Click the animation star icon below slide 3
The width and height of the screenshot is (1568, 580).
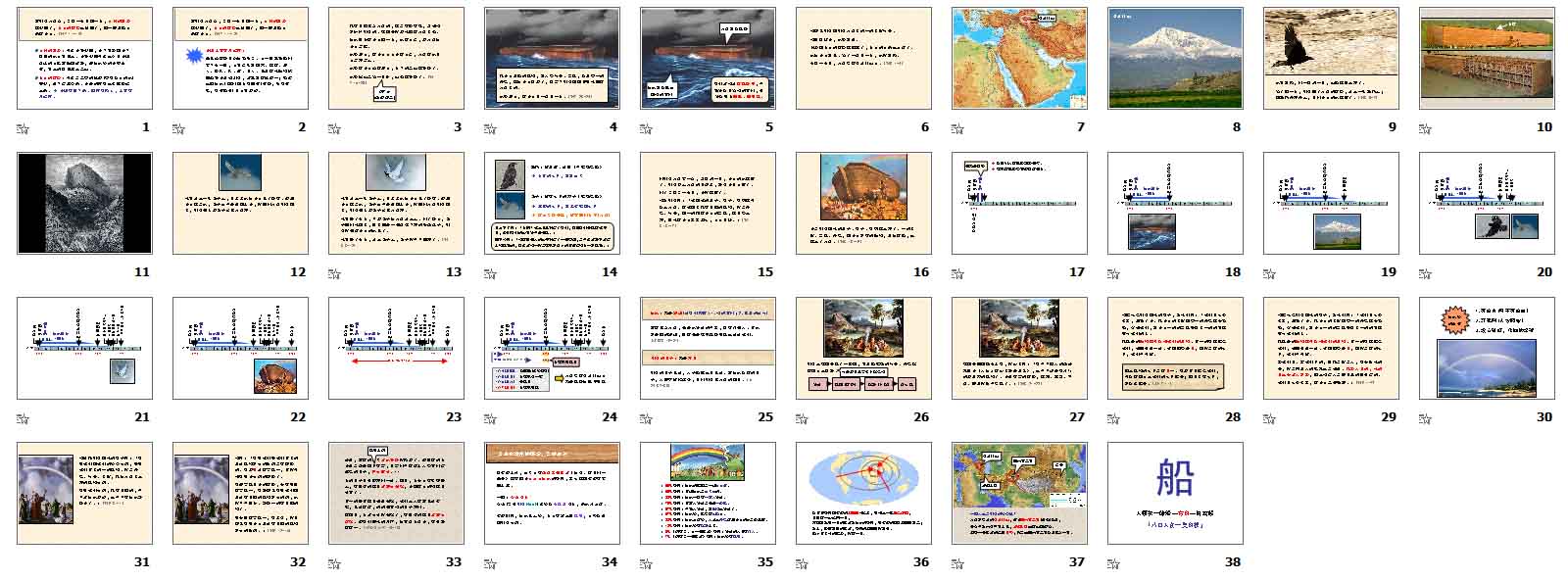point(335,127)
